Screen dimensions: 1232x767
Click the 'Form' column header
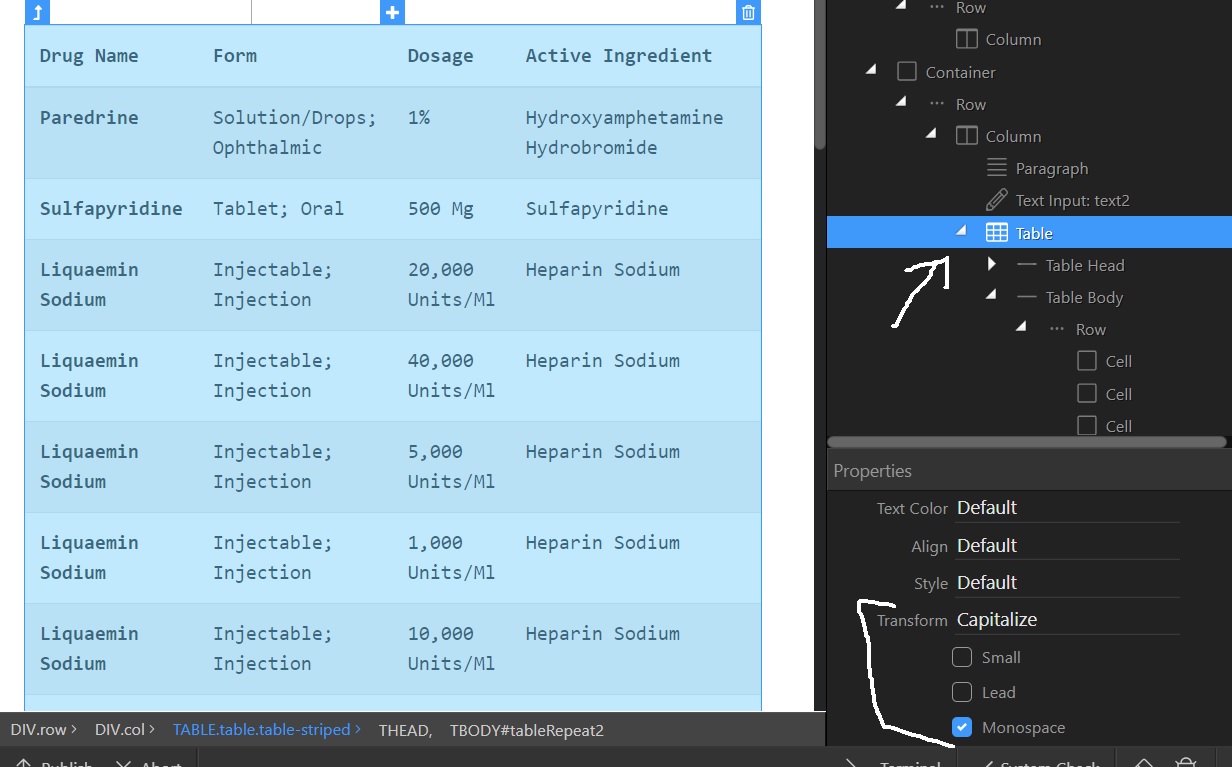235,56
